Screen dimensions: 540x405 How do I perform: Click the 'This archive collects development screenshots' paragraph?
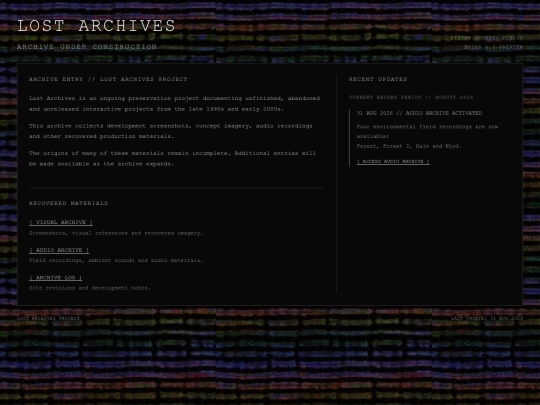pos(171,131)
